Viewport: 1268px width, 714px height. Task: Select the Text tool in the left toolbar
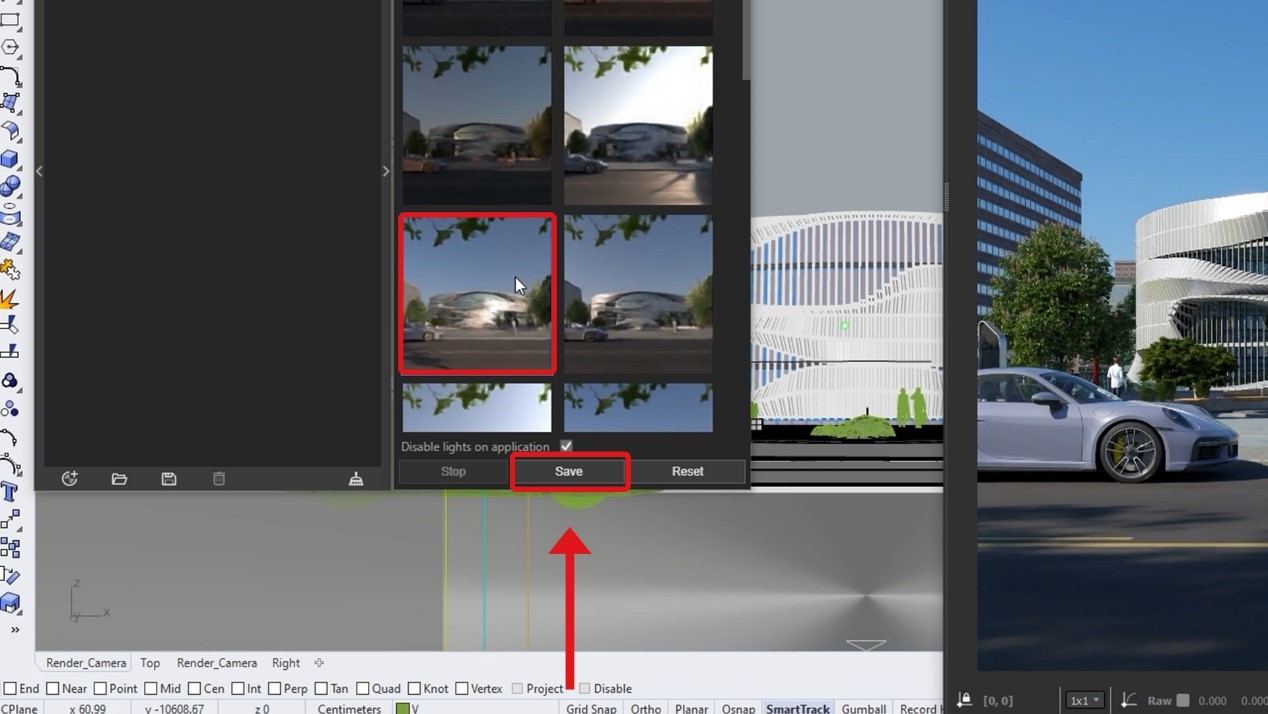pyautogui.click(x=10, y=491)
